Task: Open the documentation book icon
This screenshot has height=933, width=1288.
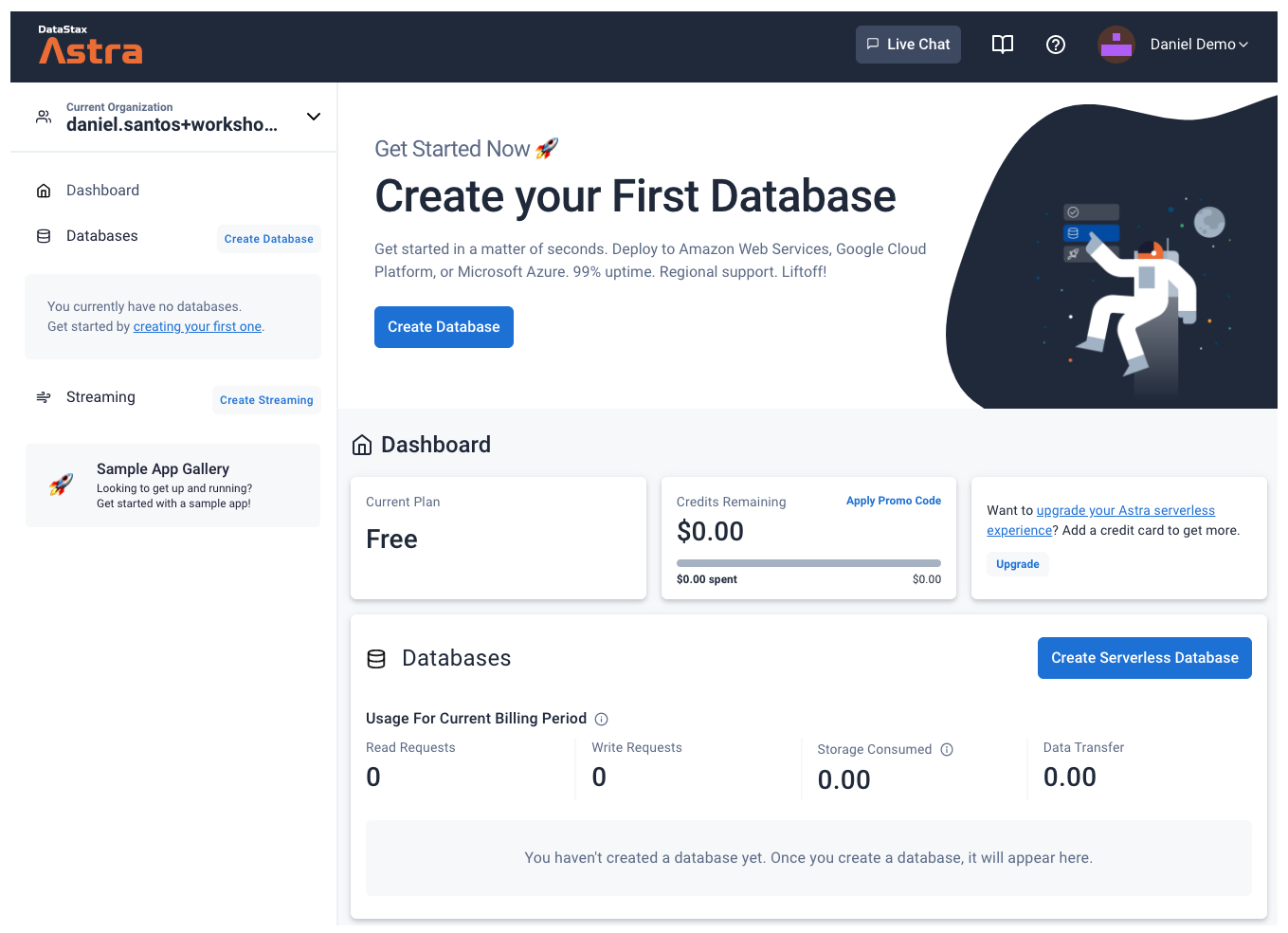Action: coord(1002,45)
